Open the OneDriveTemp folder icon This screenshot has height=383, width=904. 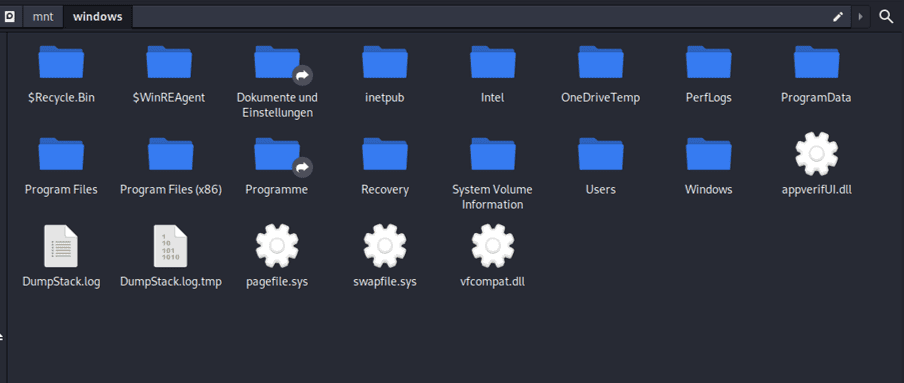point(601,62)
